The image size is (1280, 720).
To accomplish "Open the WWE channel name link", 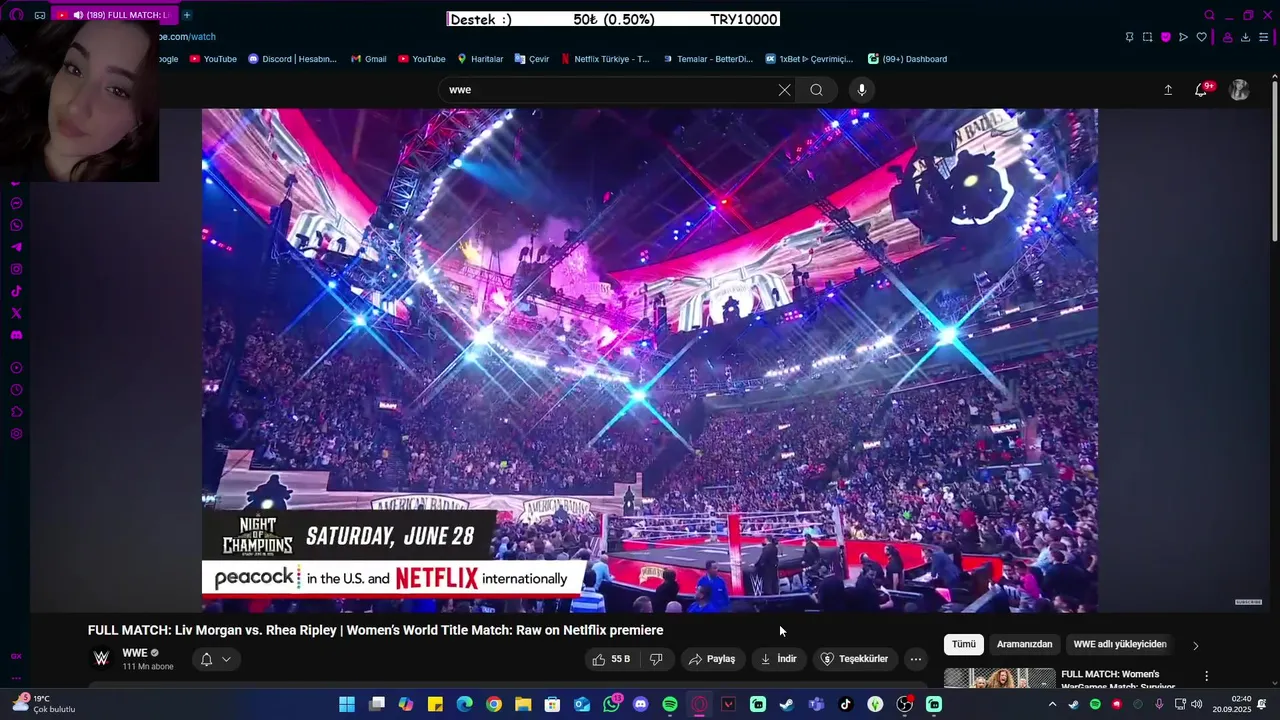I will pyautogui.click(x=135, y=653).
